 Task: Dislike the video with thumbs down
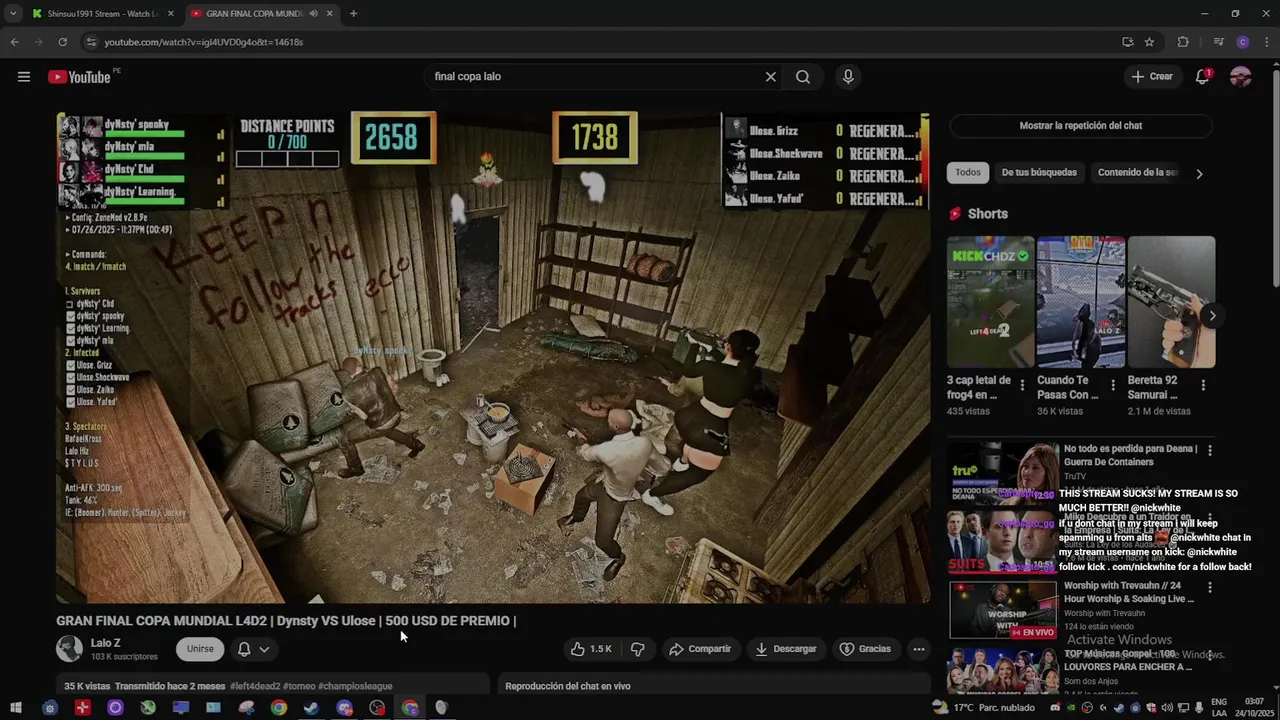637,649
